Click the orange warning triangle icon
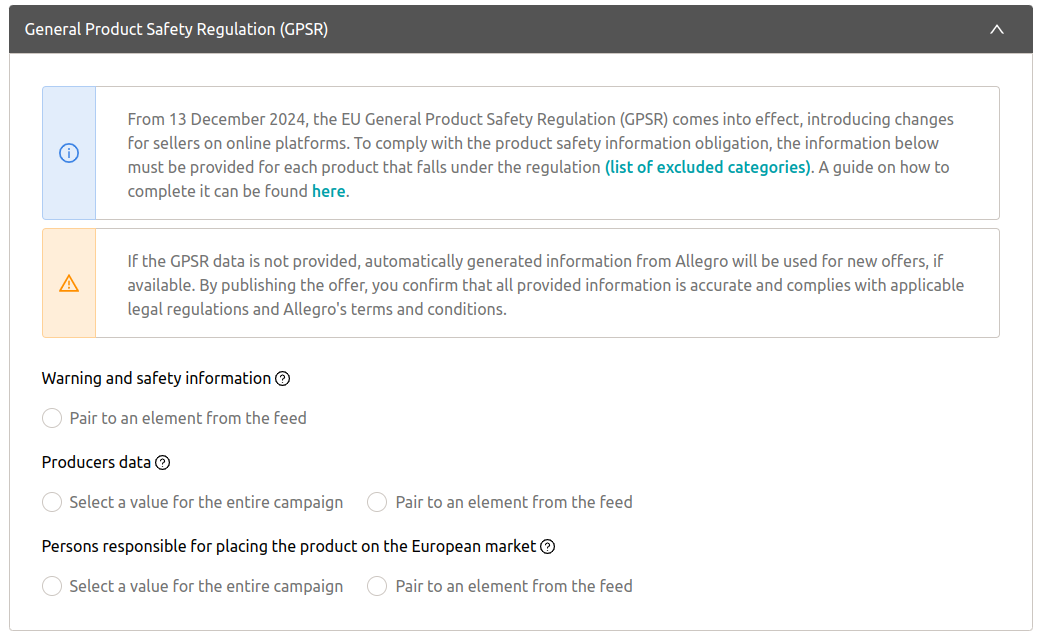This screenshot has width=1042, height=638. (x=69, y=283)
